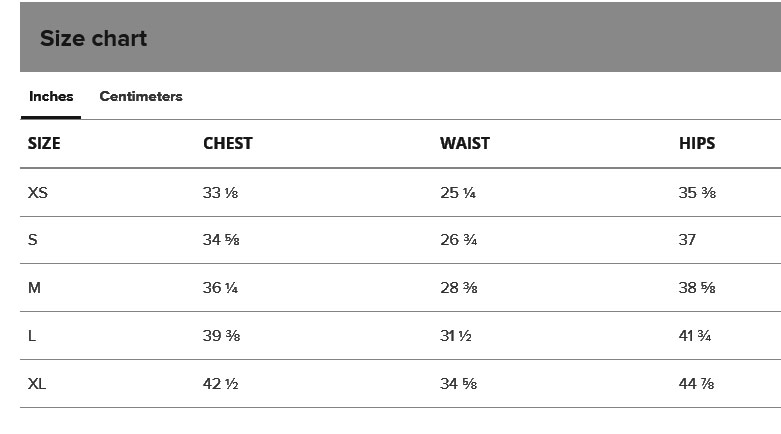Select the XL size row label
Screen dimensions: 781x434
37,384
